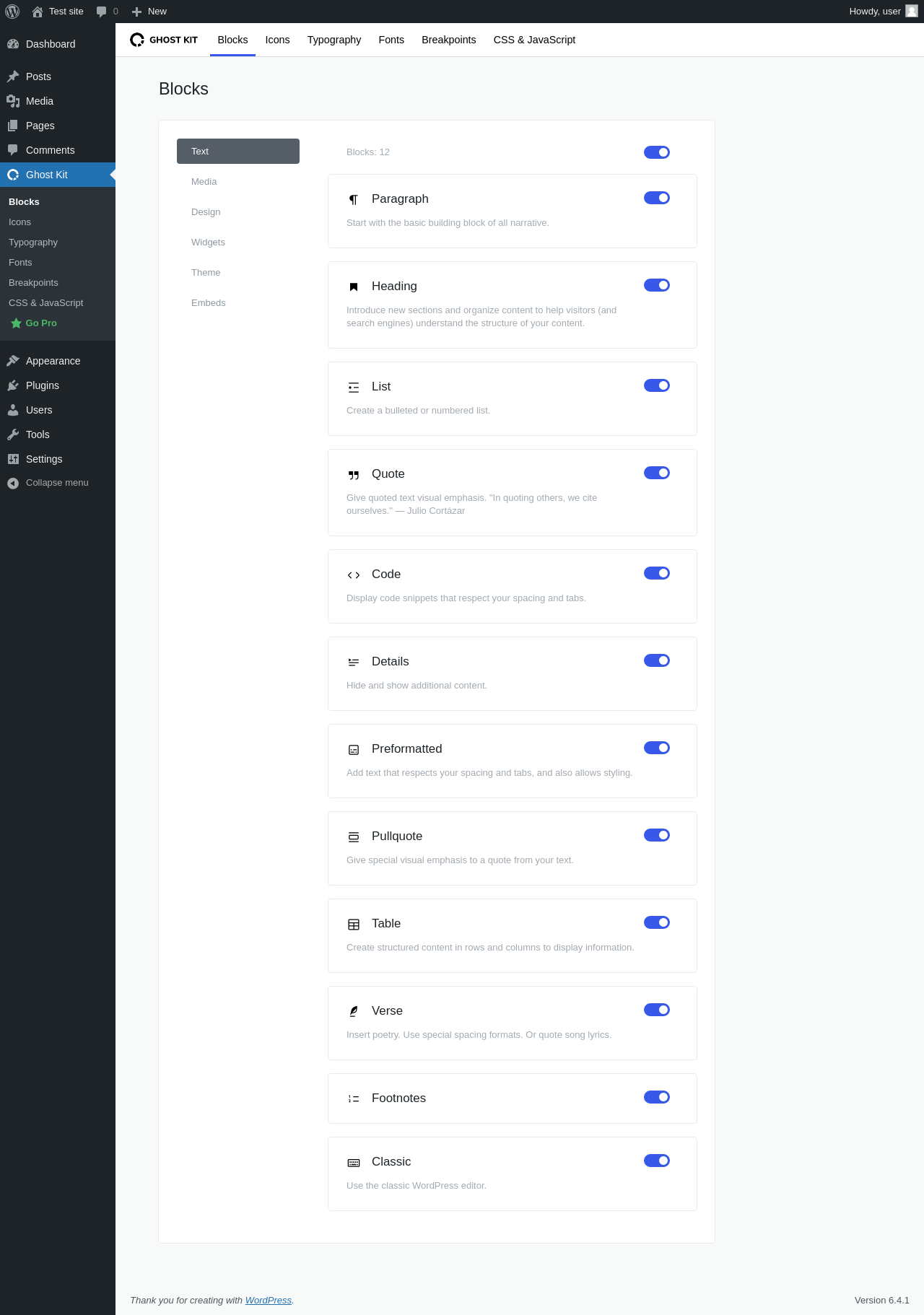Toggle all 12 Text blocks off

[x=657, y=152]
